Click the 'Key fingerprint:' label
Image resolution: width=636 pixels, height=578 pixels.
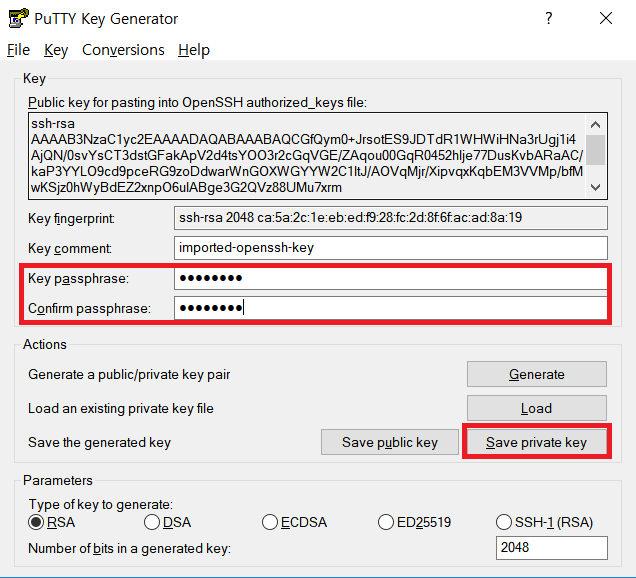71,219
